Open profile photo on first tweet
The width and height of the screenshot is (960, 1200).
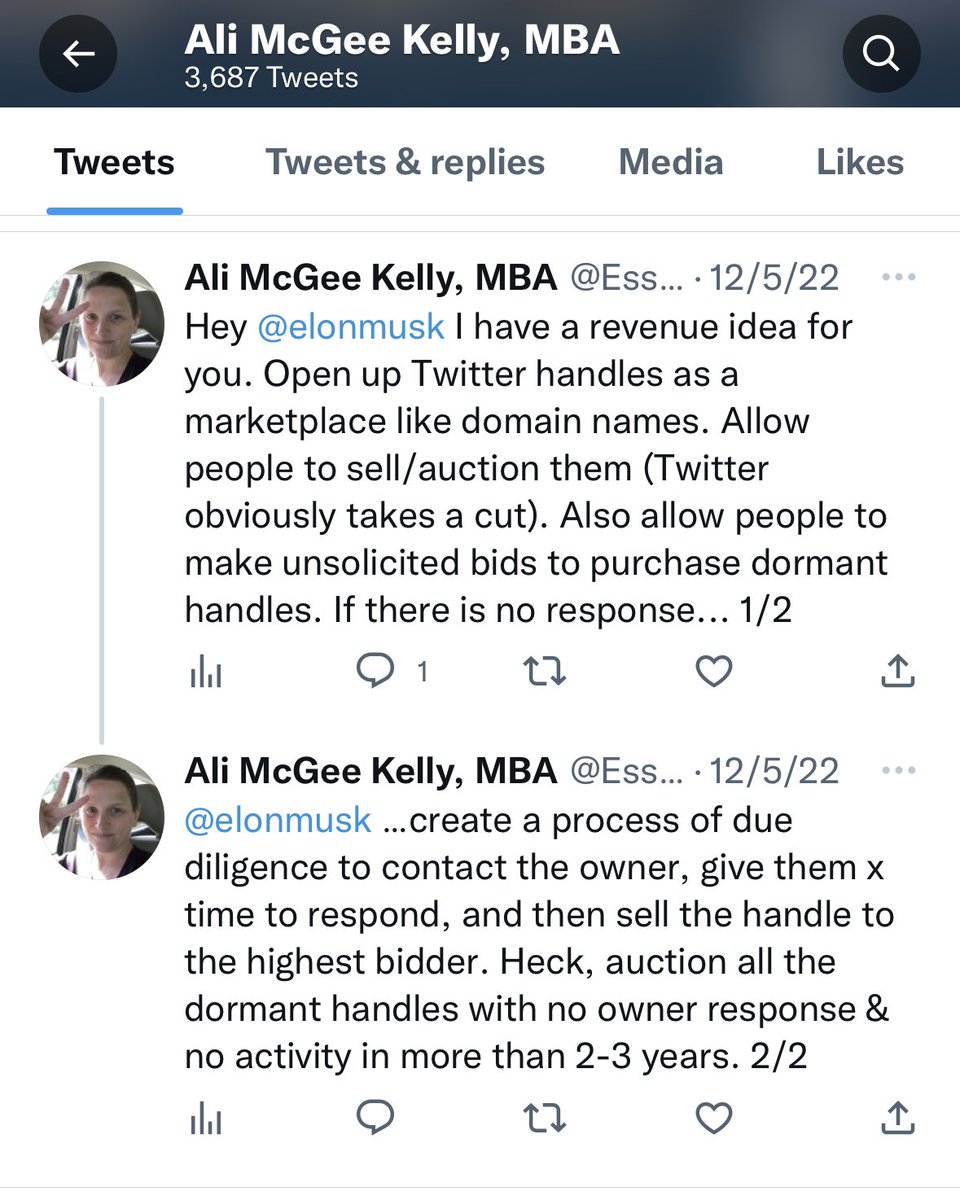(x=101, y=324)
